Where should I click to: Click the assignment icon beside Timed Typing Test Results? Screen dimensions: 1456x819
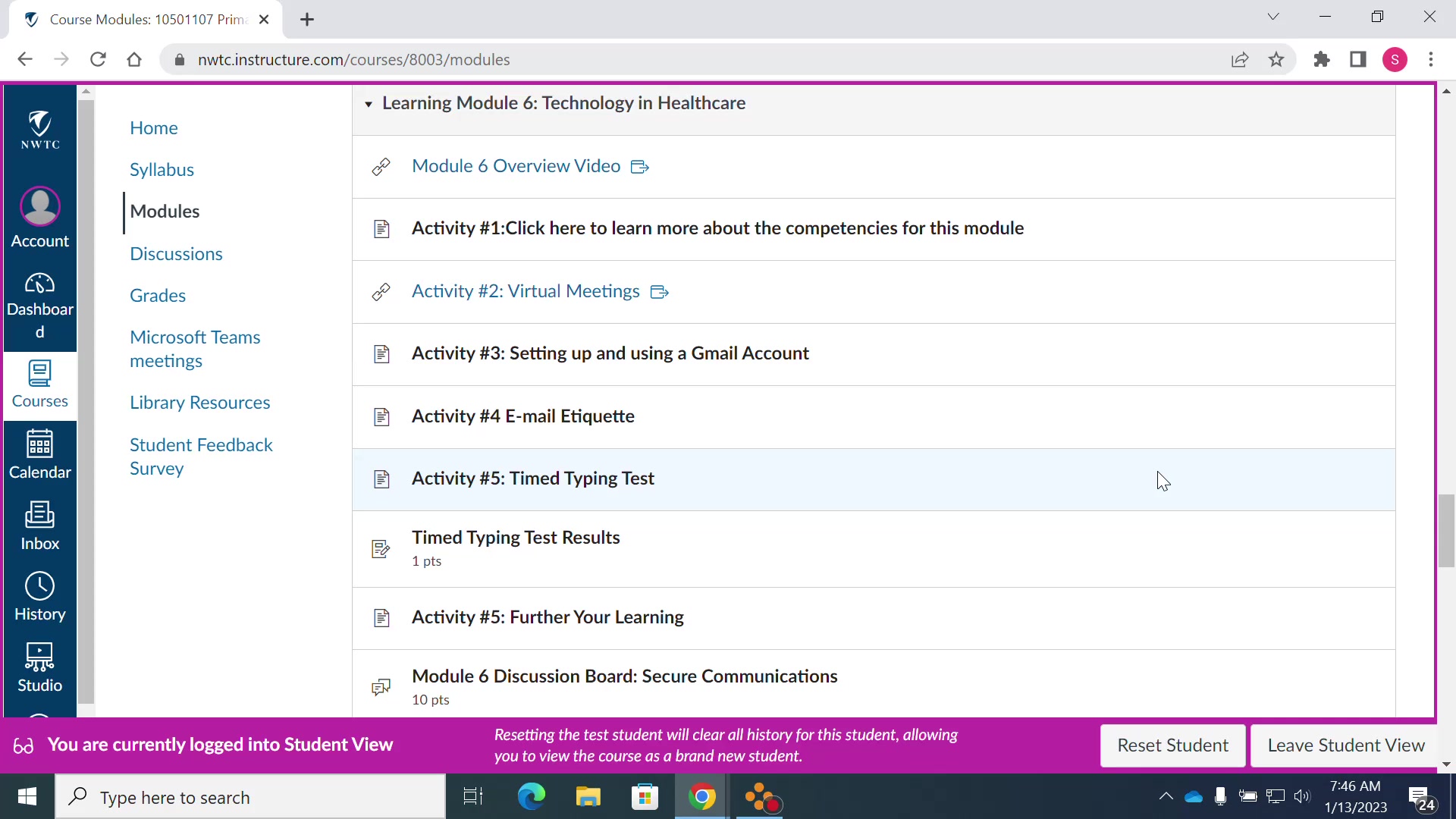[x=381, y=549]
